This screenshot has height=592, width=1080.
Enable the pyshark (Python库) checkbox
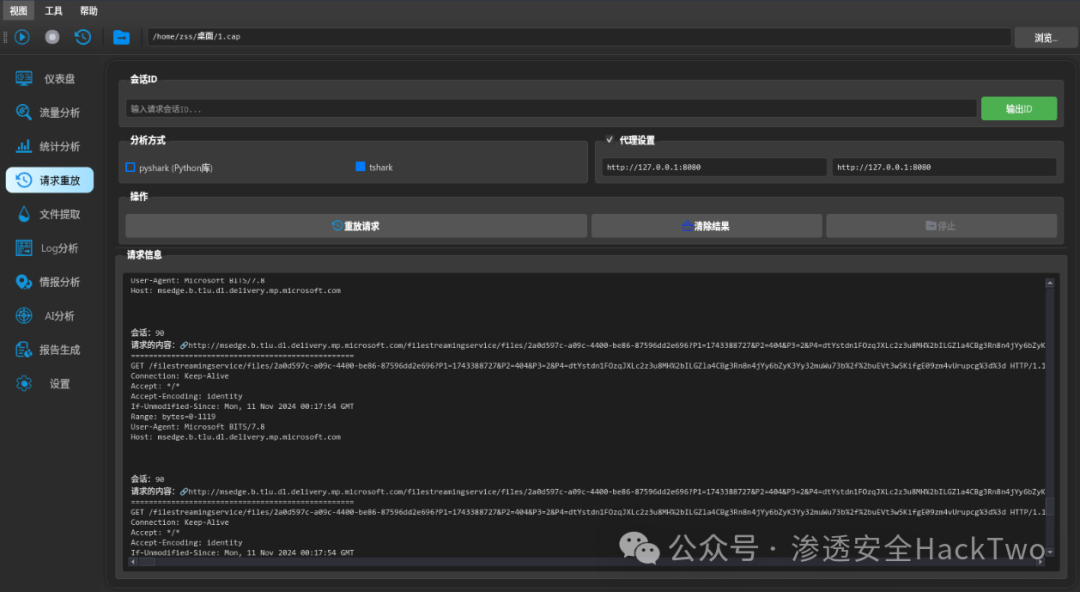click(x=130, y=167)
